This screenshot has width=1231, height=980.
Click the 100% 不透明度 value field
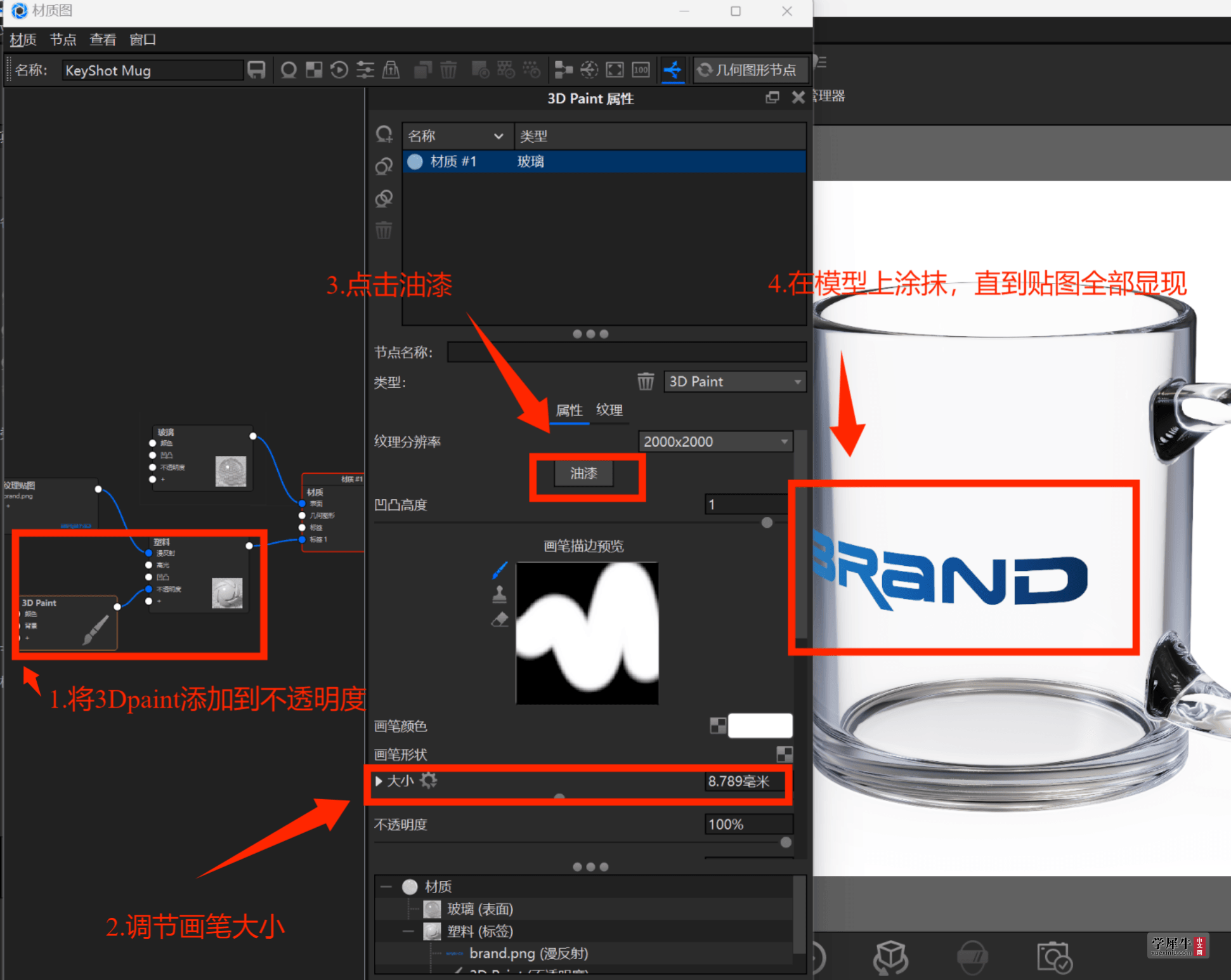click(748, 825)
